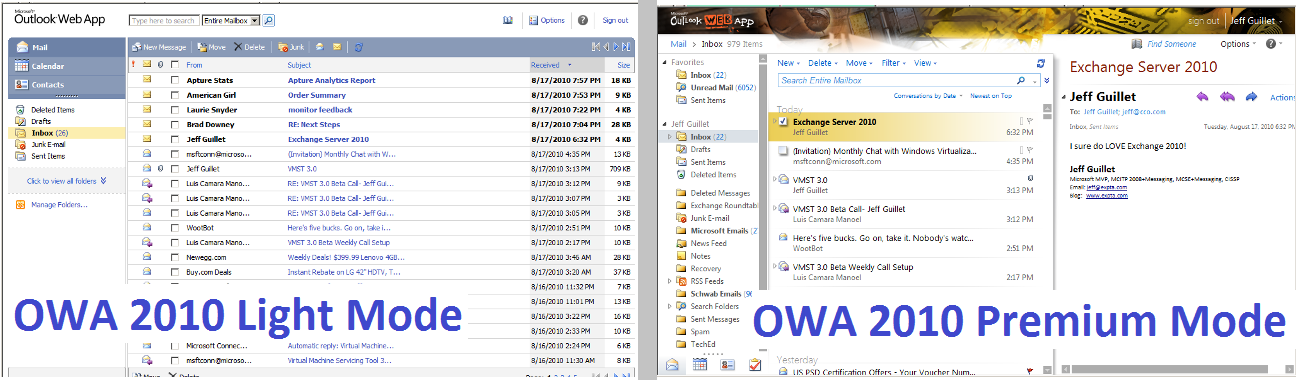Check the WootBot message checkbox in Light Mode
The image size is (1300, 380).
pyautogui.click(x=175, y=228)
